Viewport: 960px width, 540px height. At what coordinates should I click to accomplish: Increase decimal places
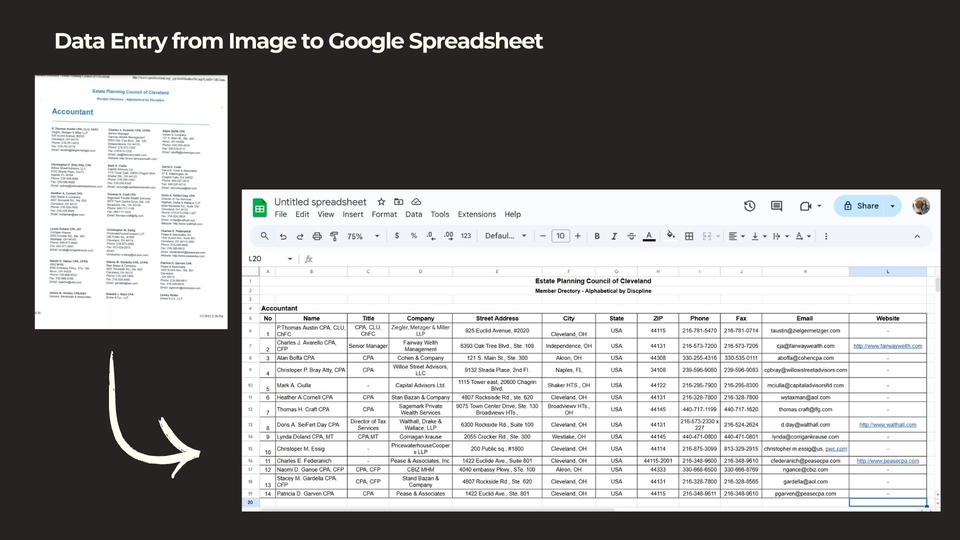coord(449,236)
